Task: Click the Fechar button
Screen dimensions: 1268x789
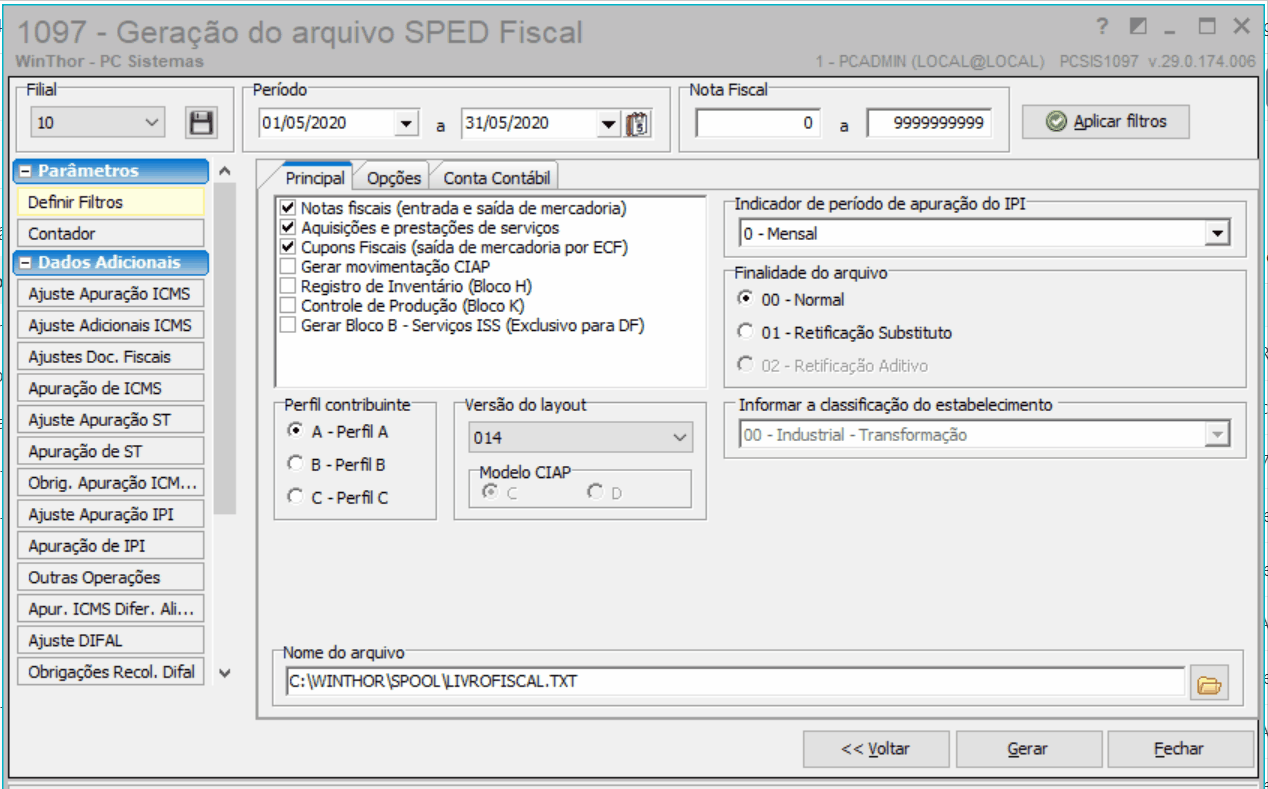Action: coord(1180,749)
